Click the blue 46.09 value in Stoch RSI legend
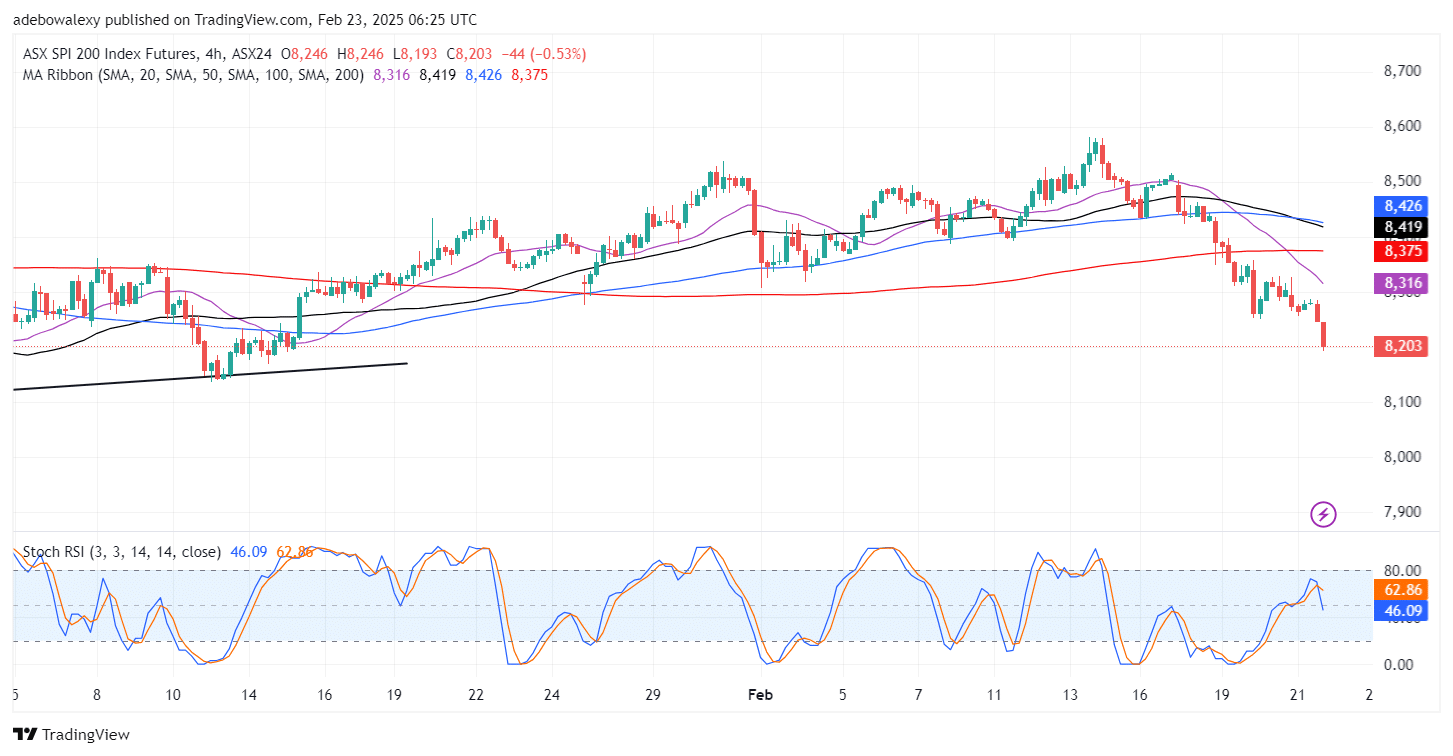Viewport: 1453px width, 756px height. click(x=249, y=551)
